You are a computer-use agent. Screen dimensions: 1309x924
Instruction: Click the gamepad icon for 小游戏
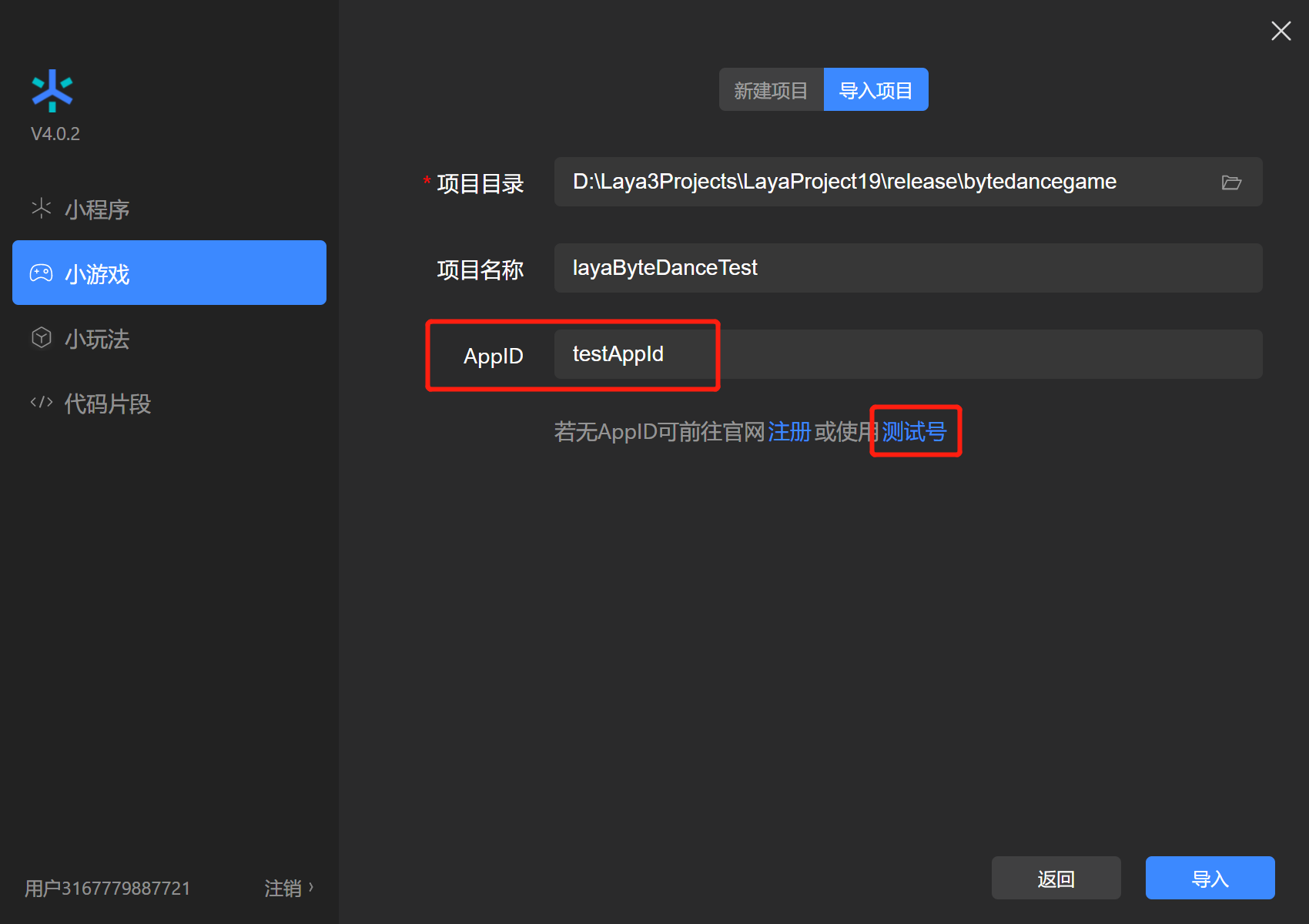42,273
